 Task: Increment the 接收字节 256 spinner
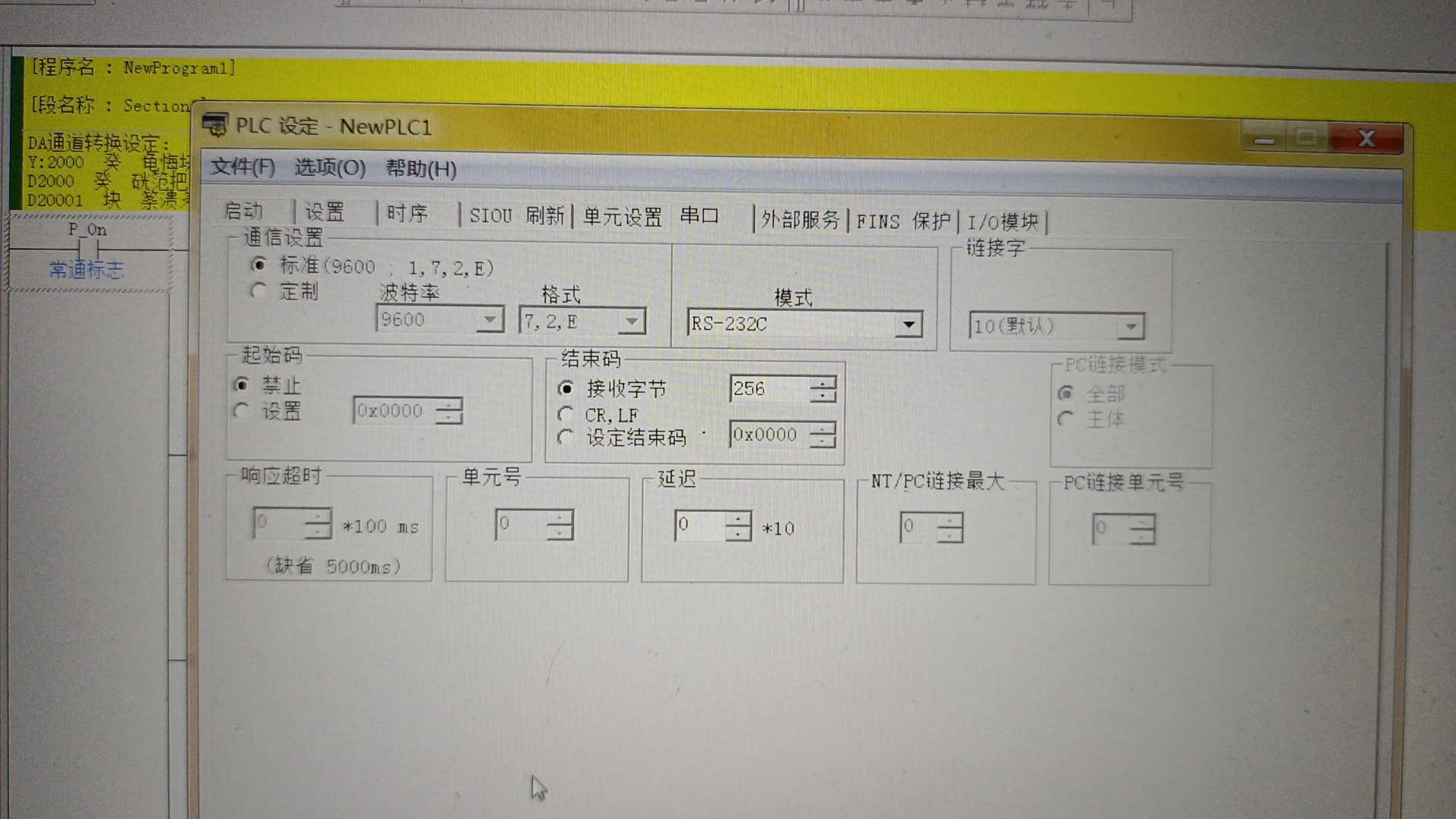click(823, 384)
